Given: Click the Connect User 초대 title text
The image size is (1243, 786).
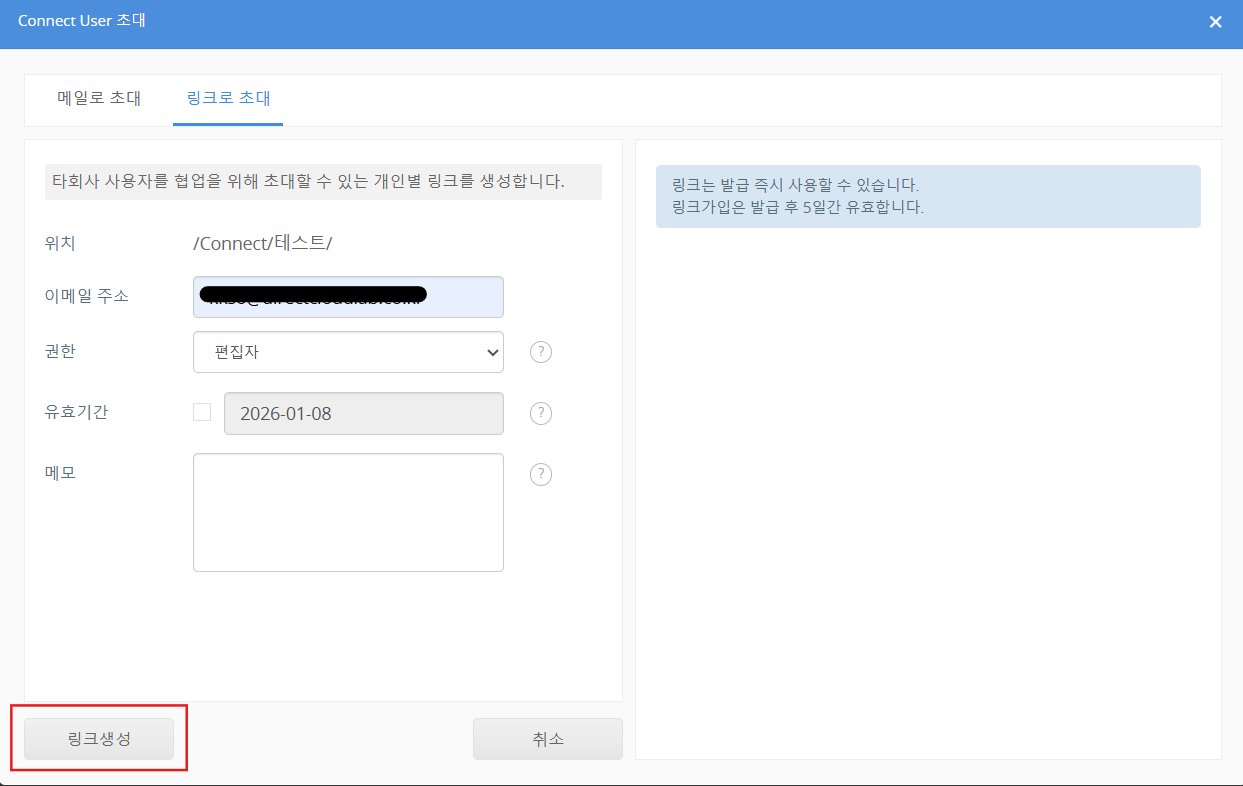Looking at the screenshot, I should pyautogui.click(x=82, y=21).
